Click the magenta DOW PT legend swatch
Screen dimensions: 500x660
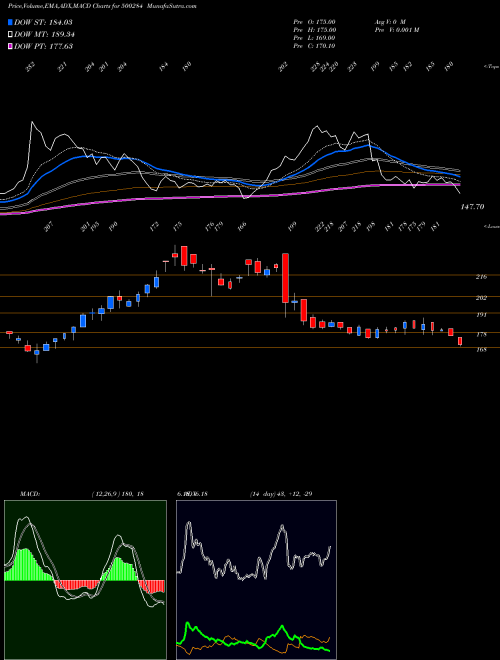(x=10, y=46)
